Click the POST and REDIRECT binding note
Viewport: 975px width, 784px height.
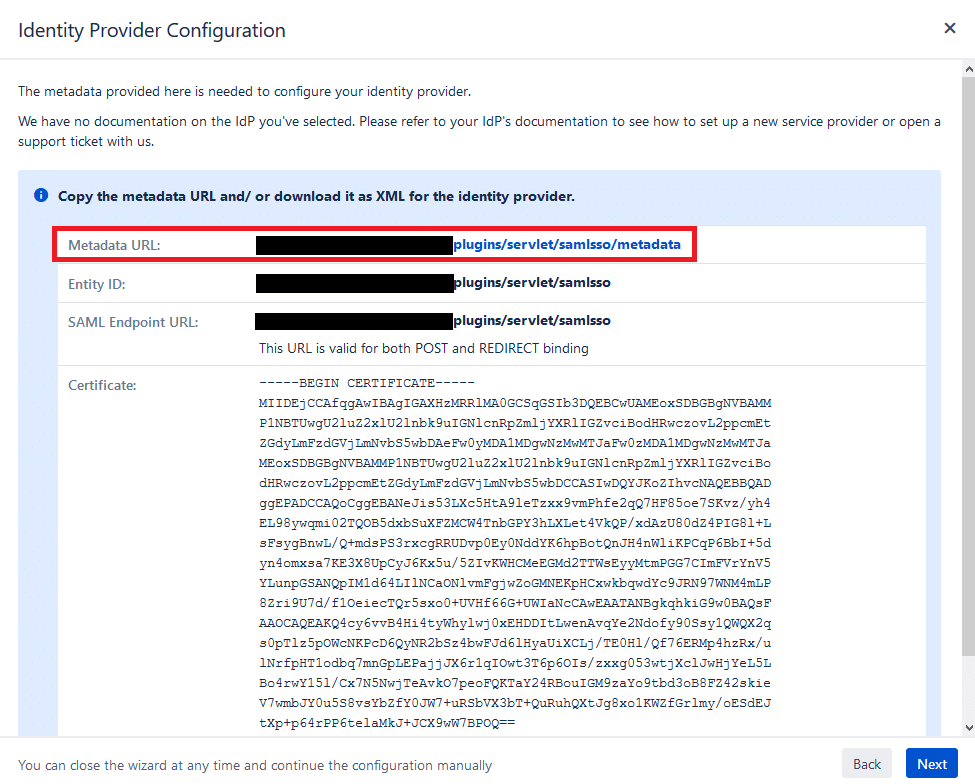pos(424,349)
